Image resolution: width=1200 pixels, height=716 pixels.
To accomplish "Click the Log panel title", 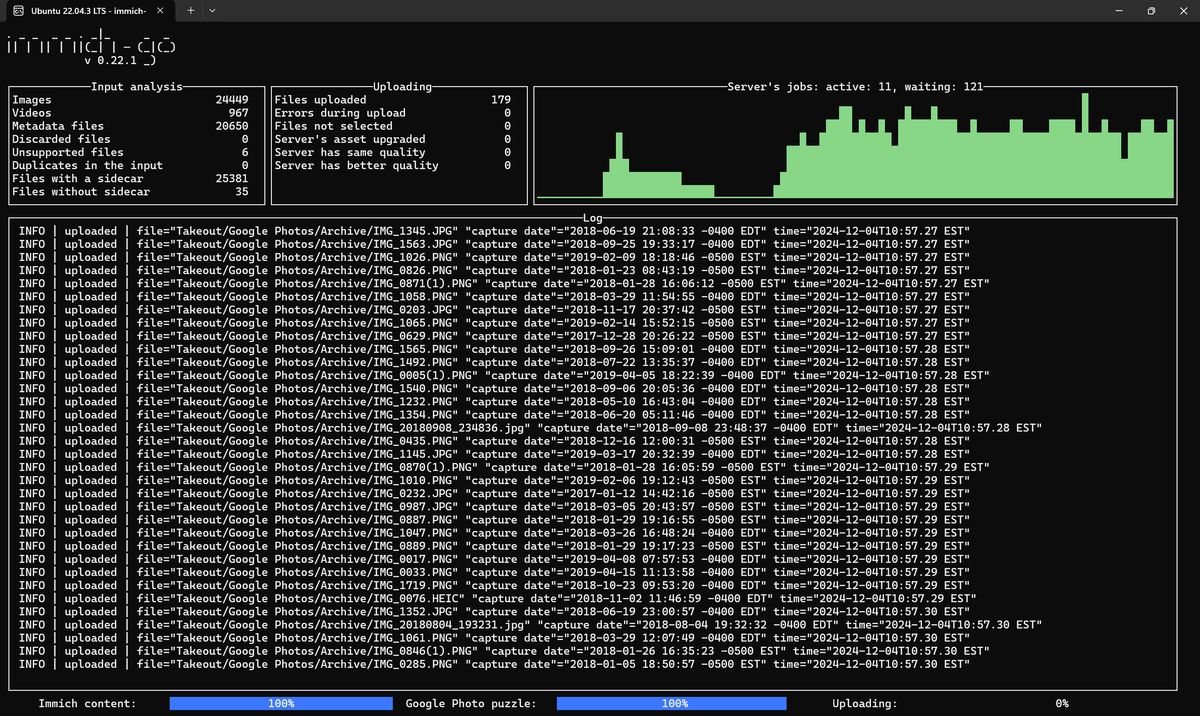I will tap(593, 217).
